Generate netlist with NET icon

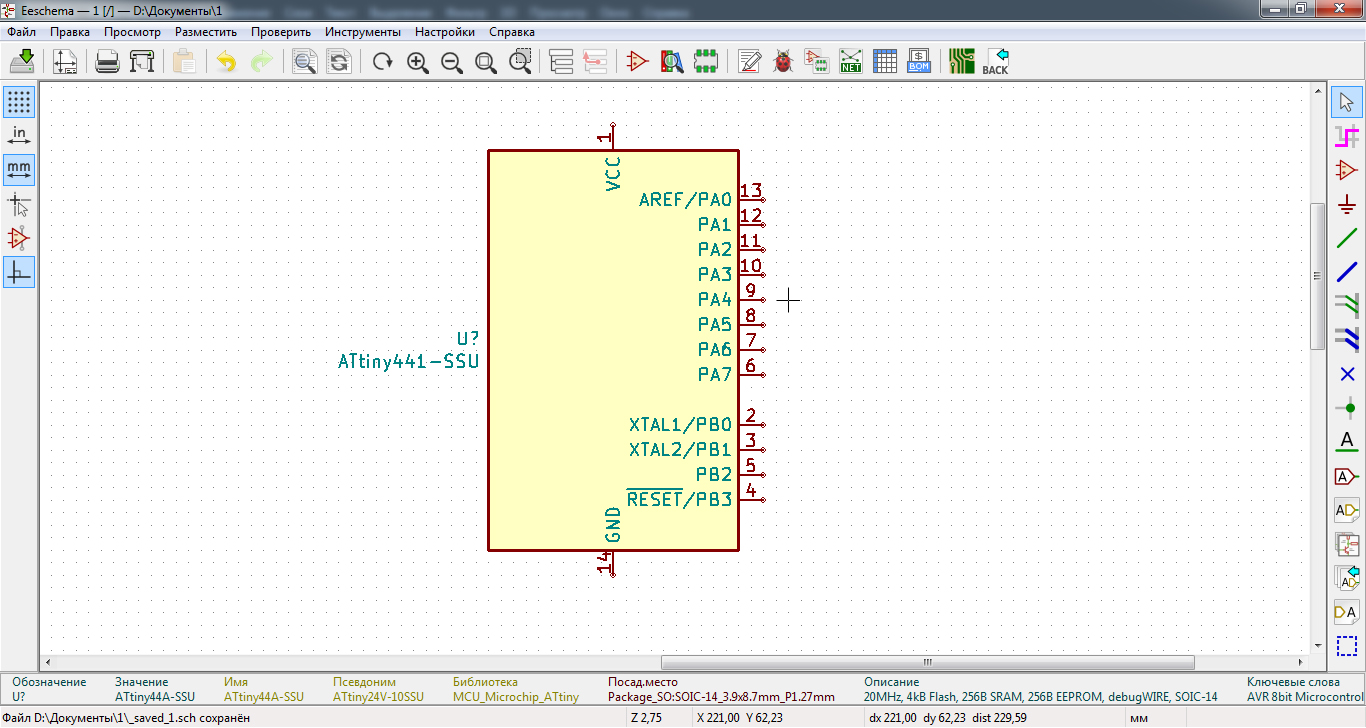pos(851,62)
